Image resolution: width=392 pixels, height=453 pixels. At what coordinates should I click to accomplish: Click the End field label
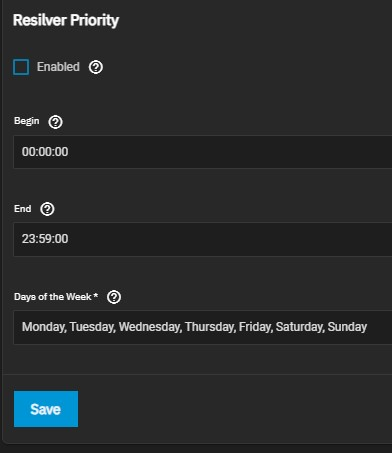23,209
